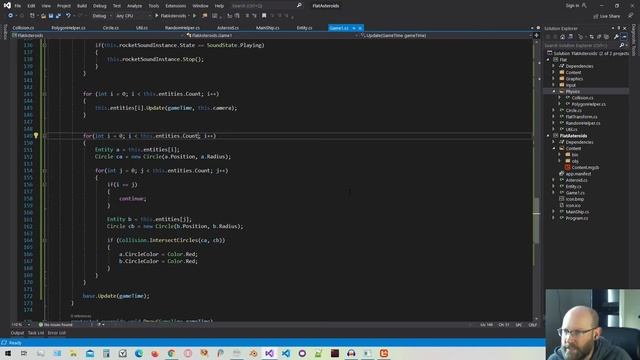
Task: Collapse the FlatAsteroids project node
Action: 549,136
